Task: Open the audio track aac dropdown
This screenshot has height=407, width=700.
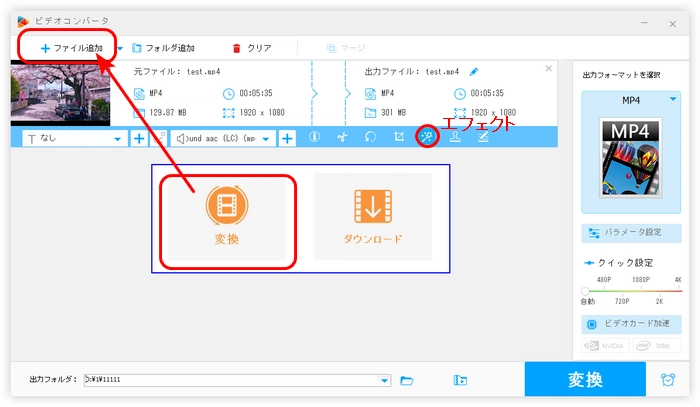Action: [x=267, y=138]
